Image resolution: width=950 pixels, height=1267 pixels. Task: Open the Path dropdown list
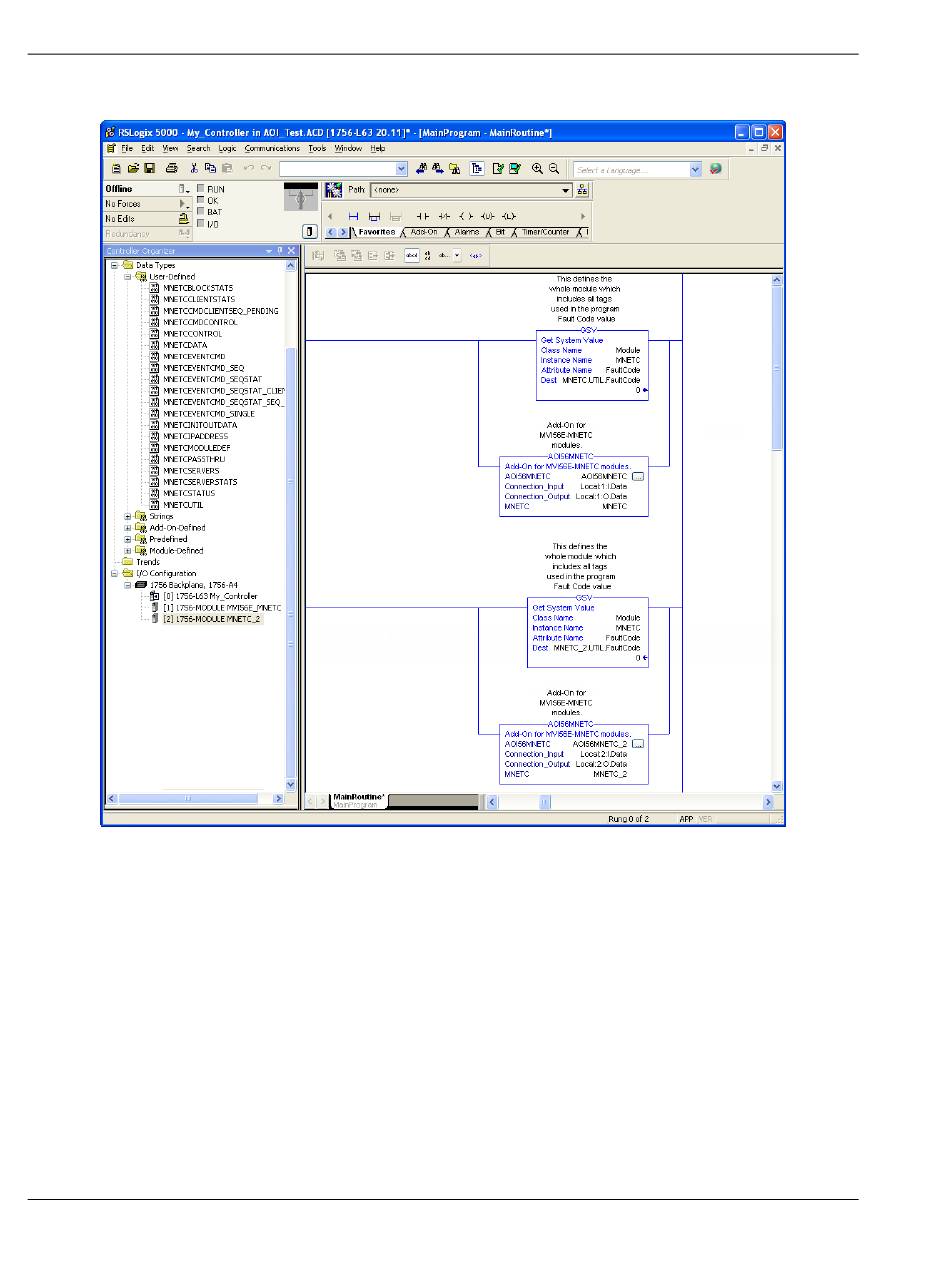pyautogui.click(x=566, y=190)
